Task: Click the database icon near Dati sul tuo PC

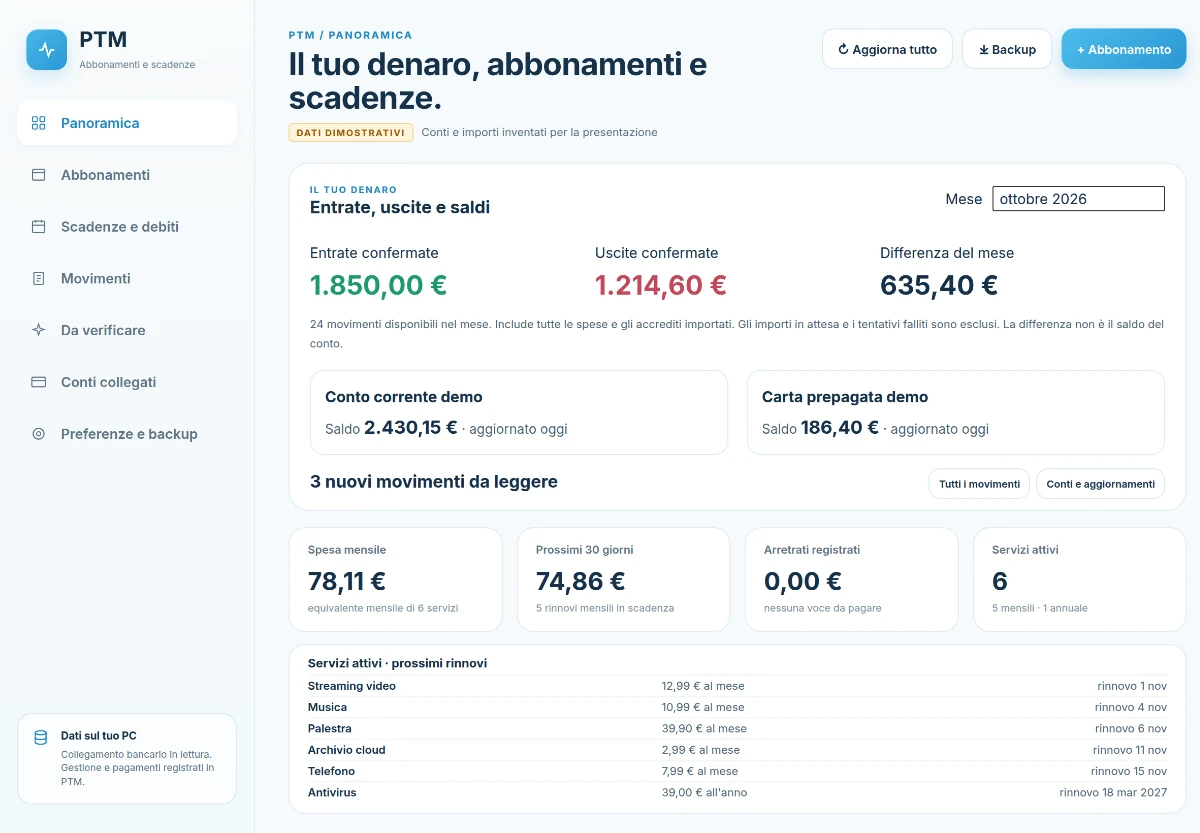Action: pyautogui.click(x=40, y=738)
